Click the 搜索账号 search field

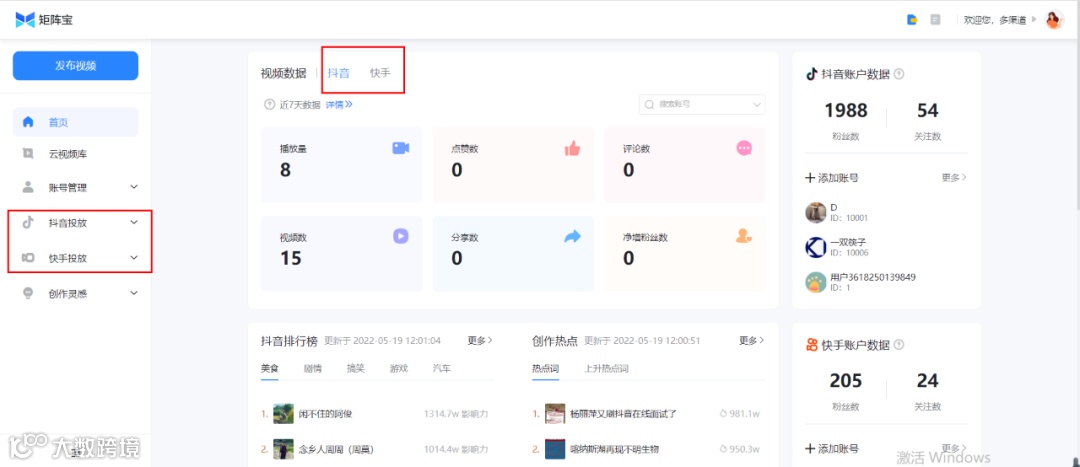point(702,105)
